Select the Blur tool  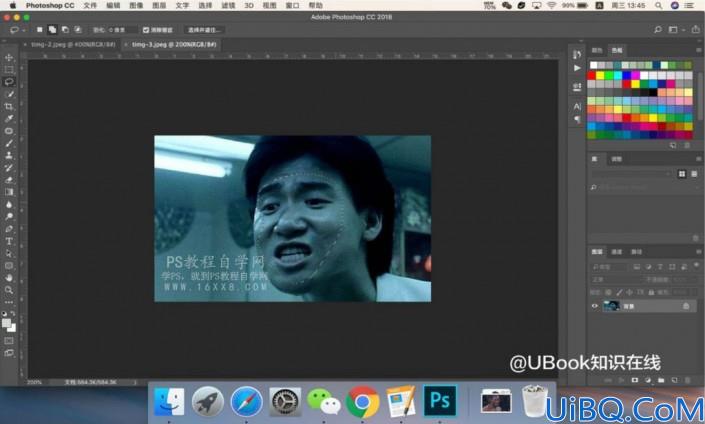coord(9,204)
